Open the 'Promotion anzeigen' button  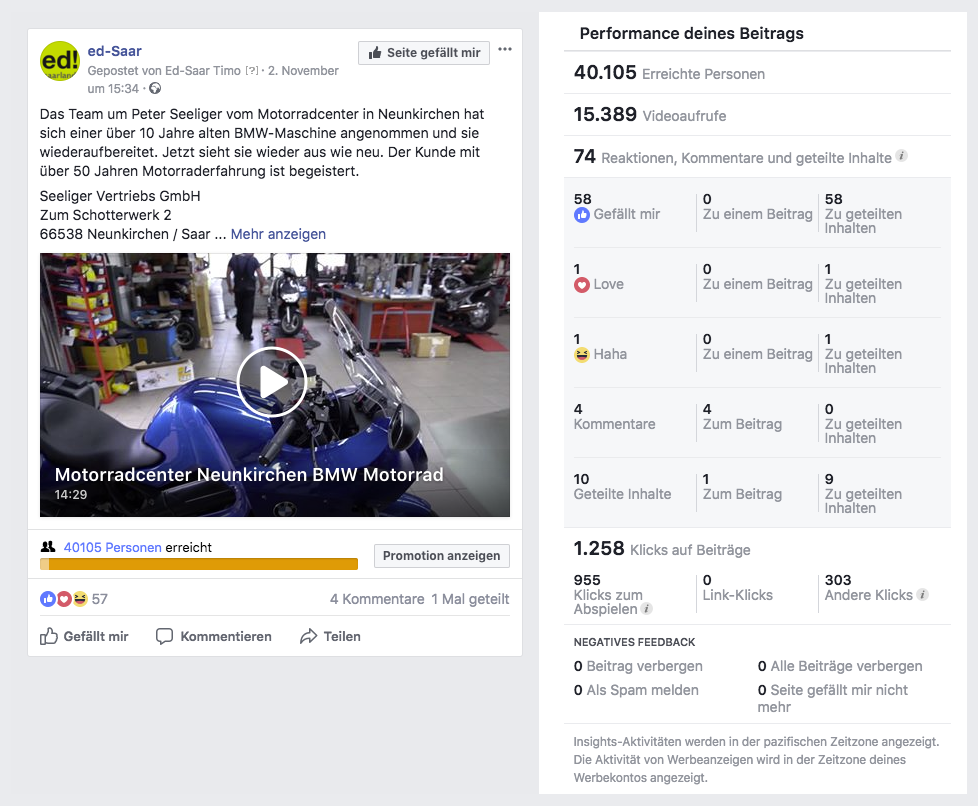442,556
